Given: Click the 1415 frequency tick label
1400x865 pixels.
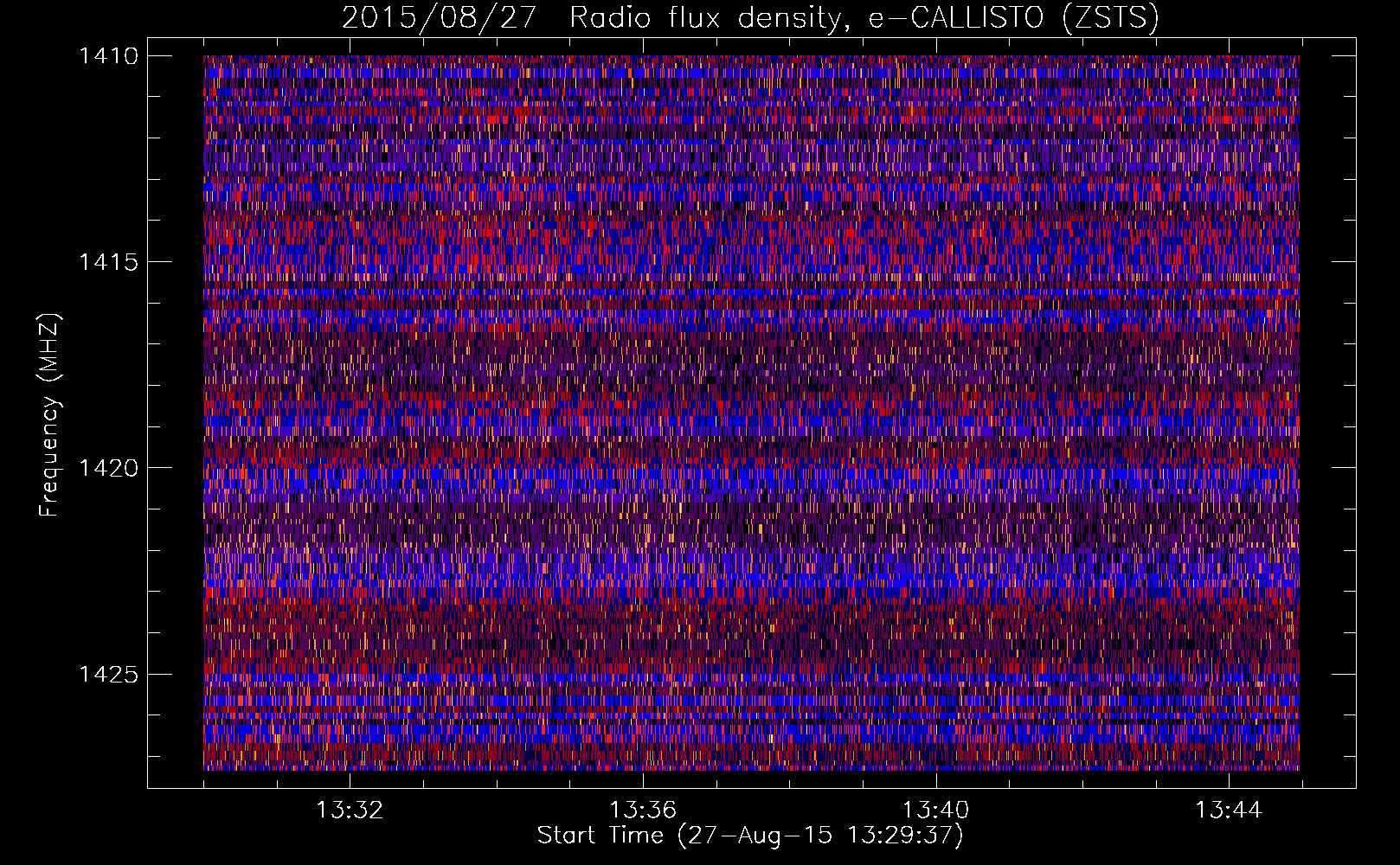Looking at the screenshot, I should point(108,262).
